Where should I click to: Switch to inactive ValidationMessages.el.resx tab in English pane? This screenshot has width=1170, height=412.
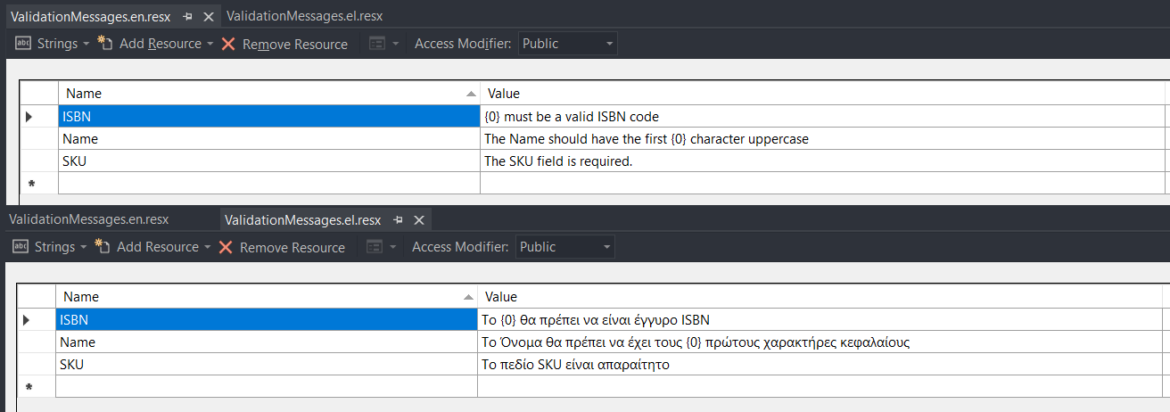tap(304, 16)
